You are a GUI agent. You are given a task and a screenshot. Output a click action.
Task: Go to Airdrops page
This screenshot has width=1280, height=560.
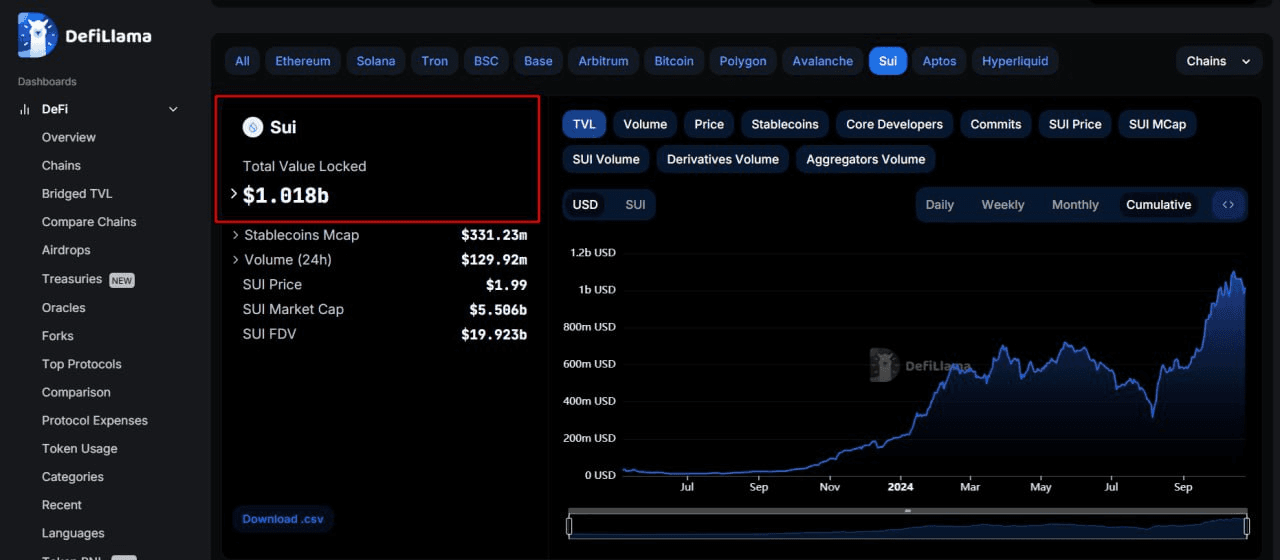[x=66, y=250]
